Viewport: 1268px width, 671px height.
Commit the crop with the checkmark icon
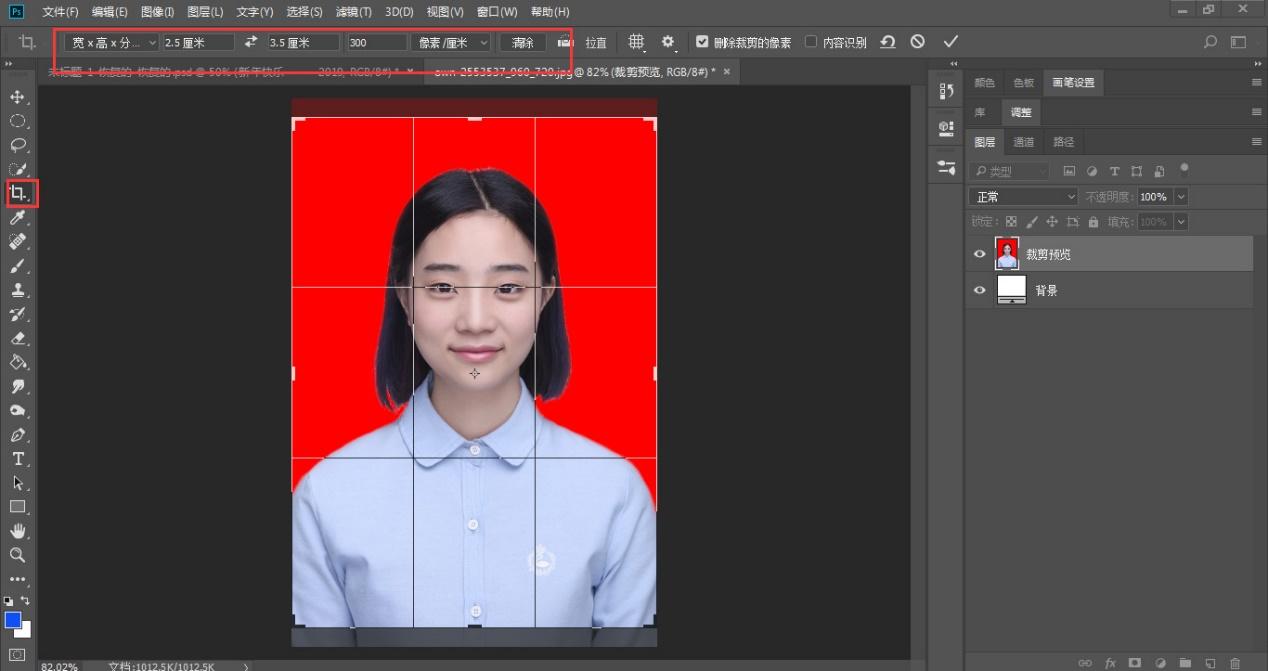click(950, 42)
